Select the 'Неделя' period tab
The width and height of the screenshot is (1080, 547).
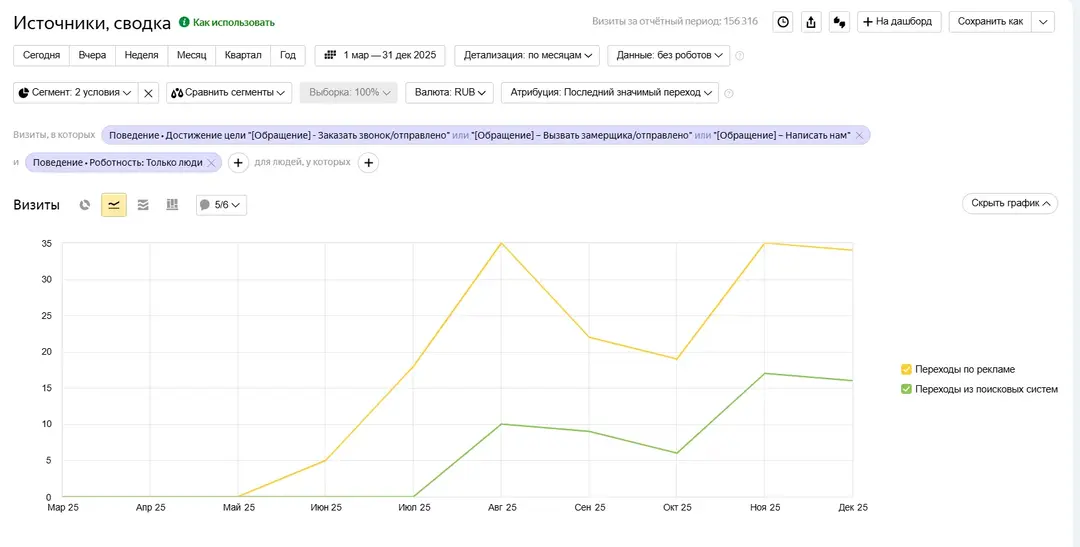pos(141,56)
